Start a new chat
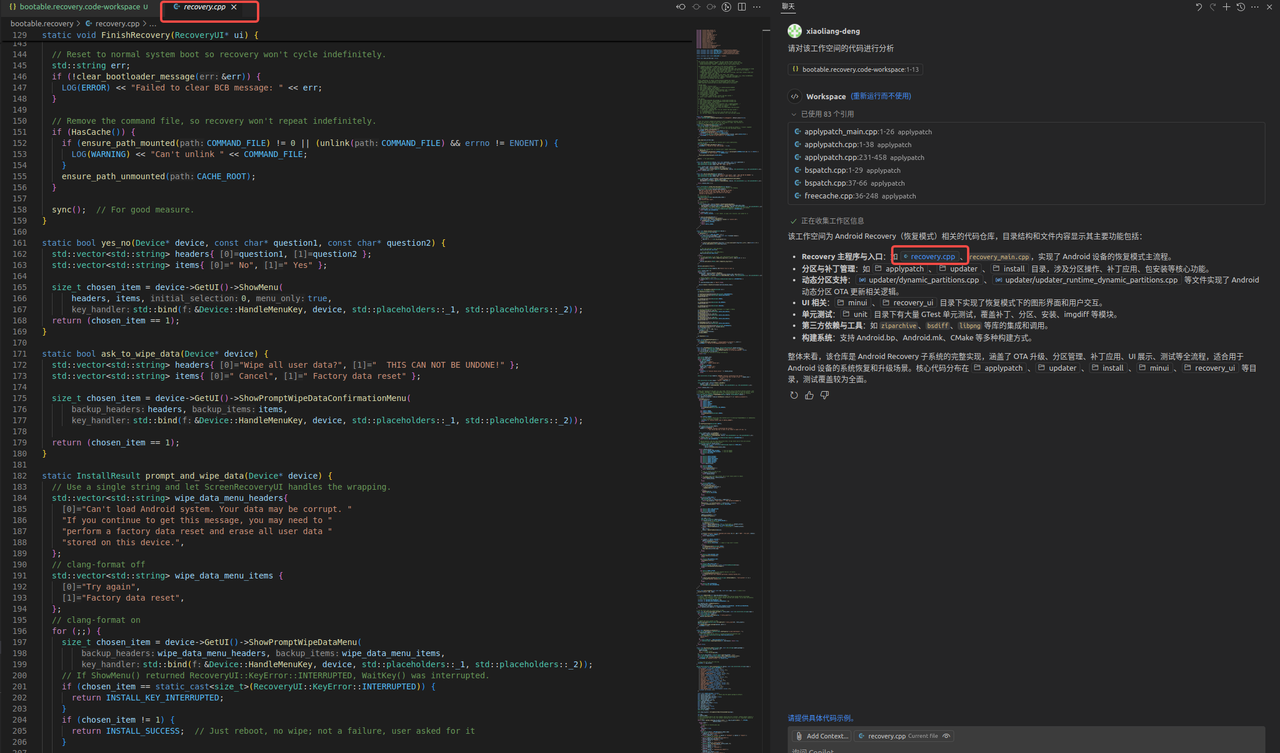The height and width of the screenshot is (753, 1280). coord(1227,7)
